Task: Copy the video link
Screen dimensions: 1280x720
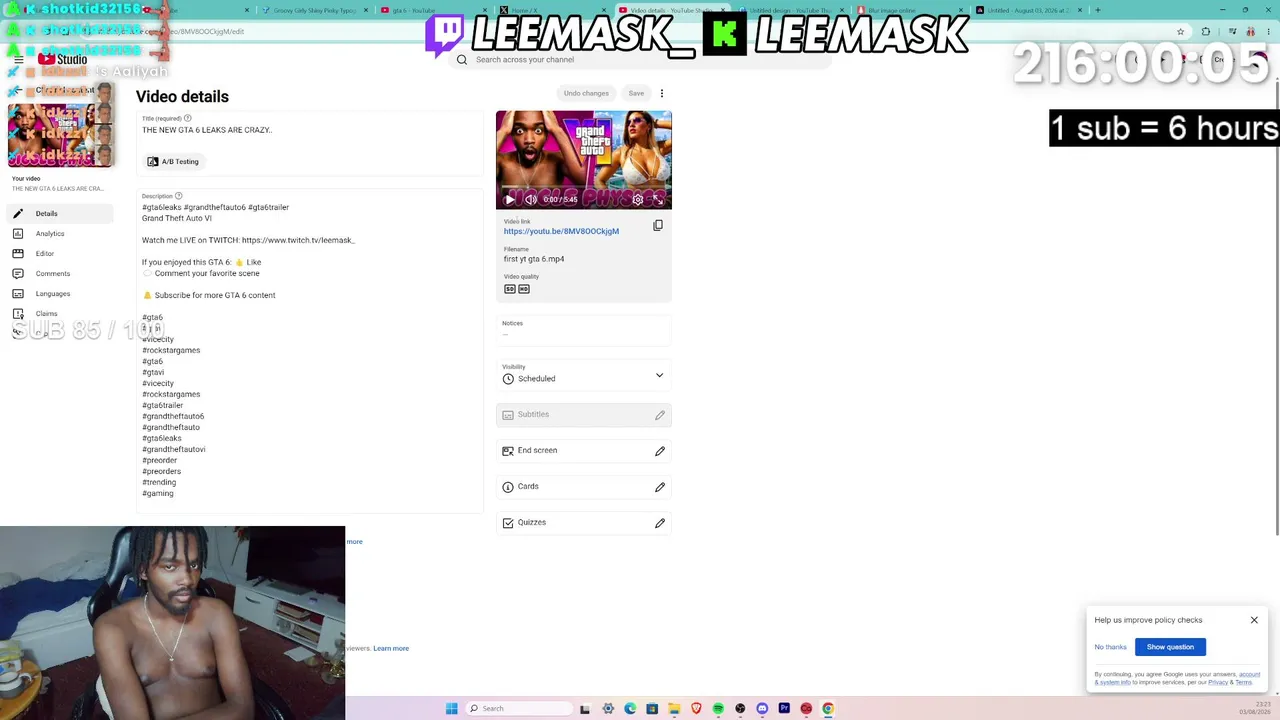Action: pos(658,225)
